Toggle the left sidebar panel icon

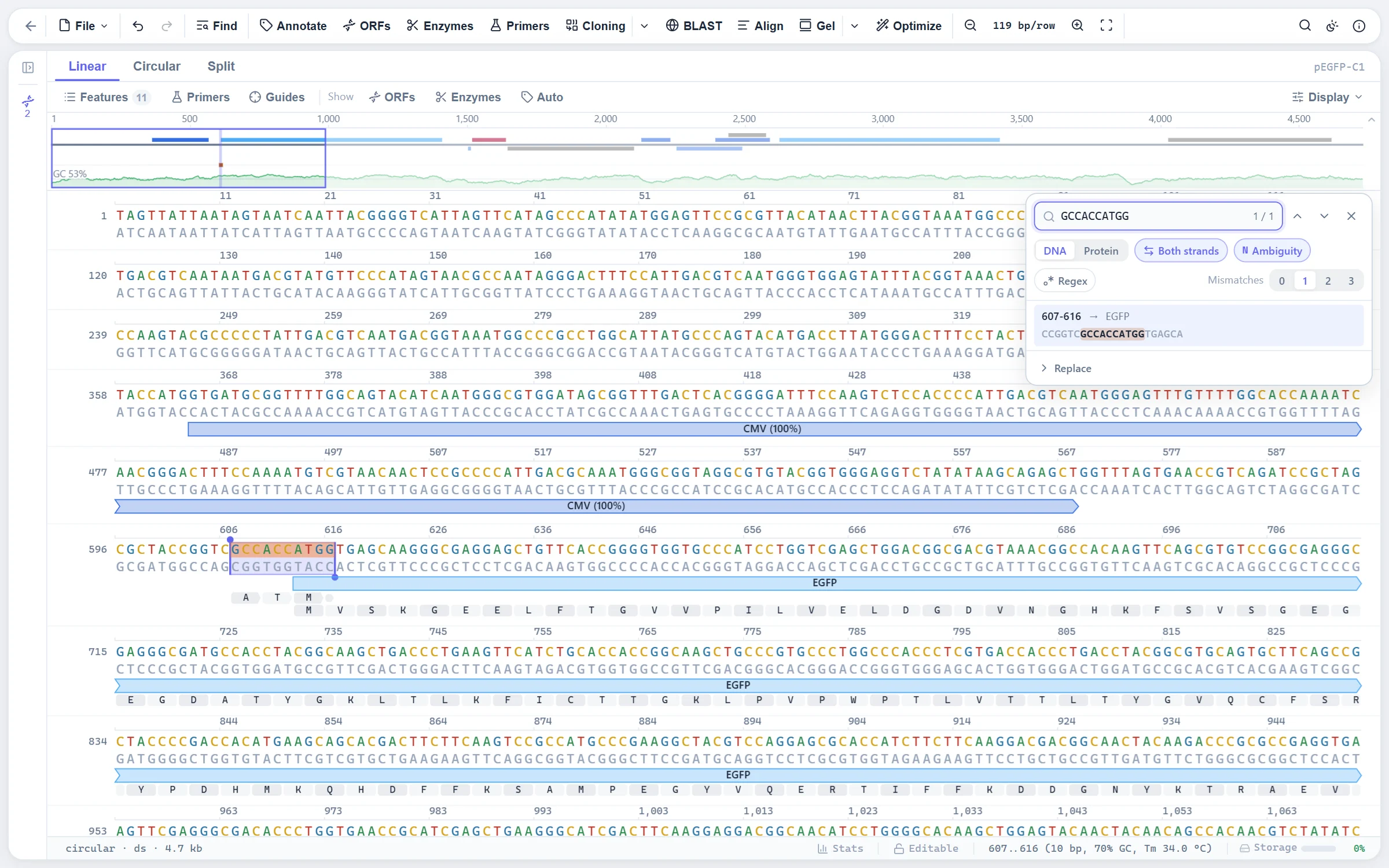pos(28,68)
